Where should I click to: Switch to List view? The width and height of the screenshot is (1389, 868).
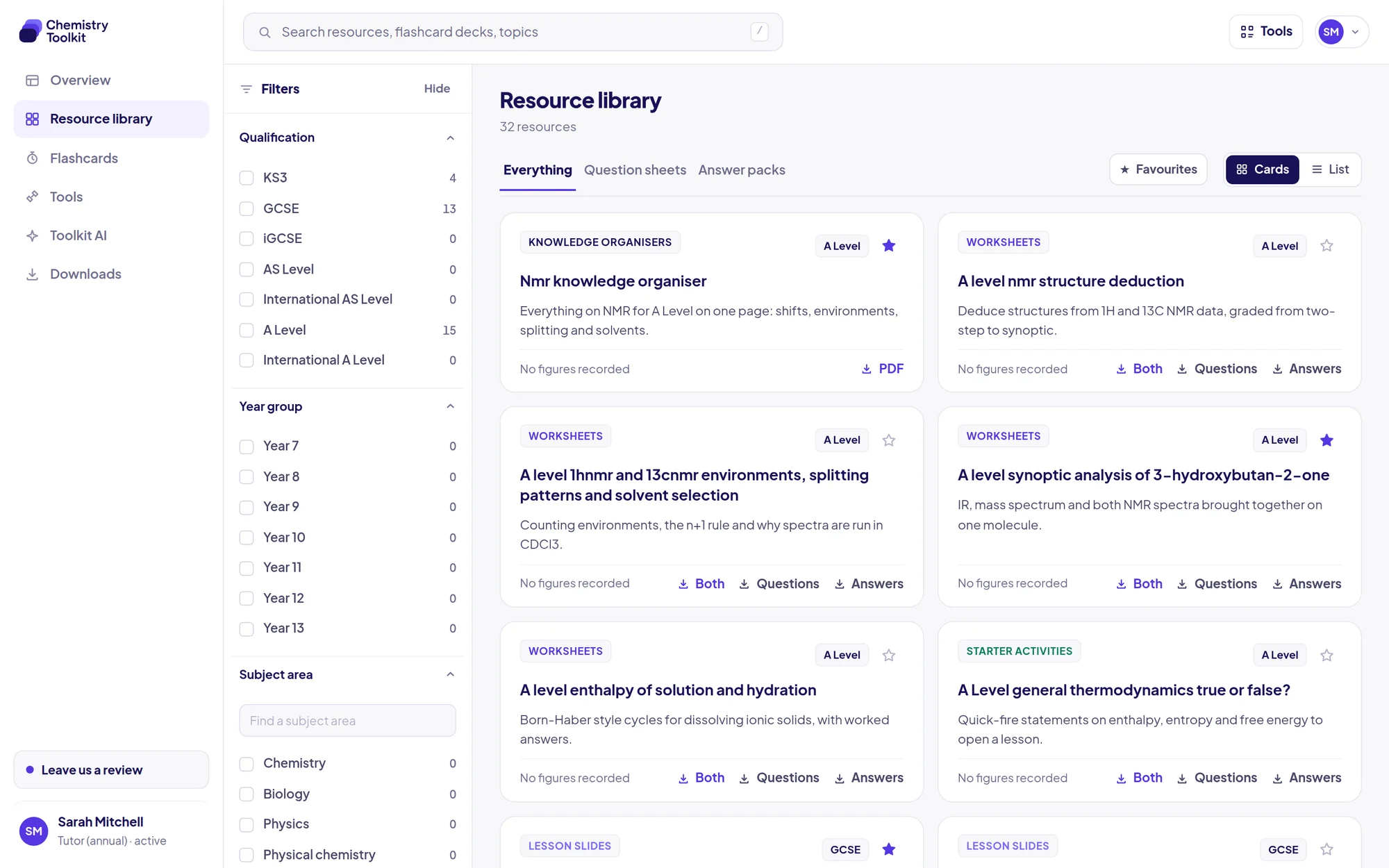coord(1330,169)
